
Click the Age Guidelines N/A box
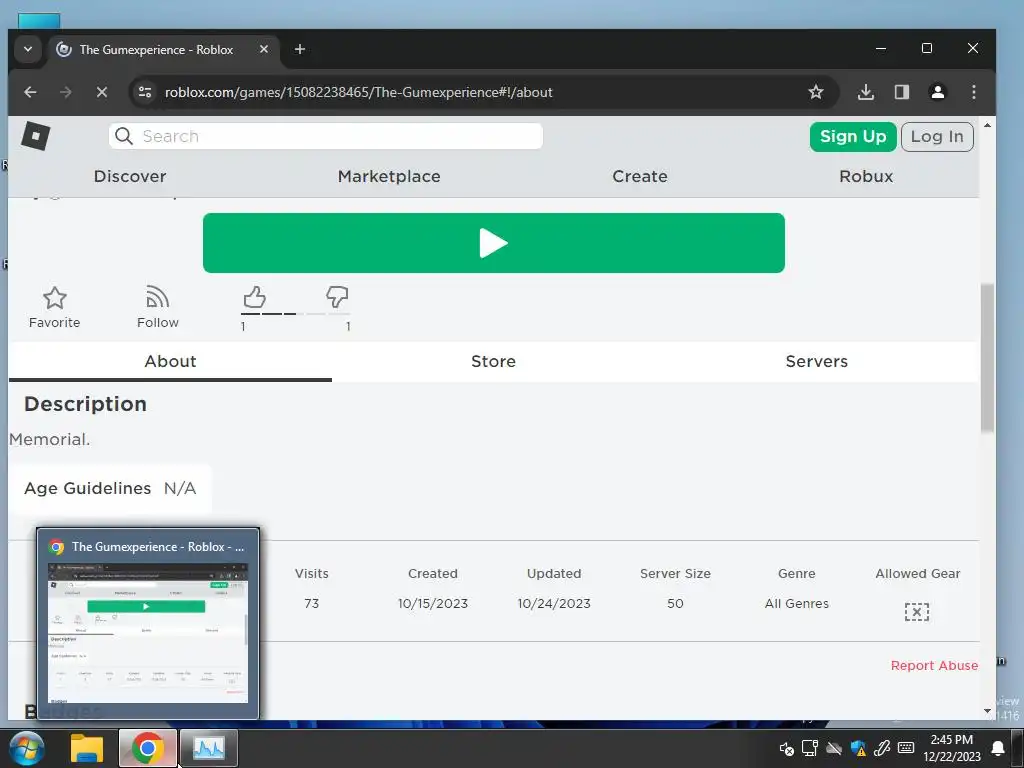click(110, 488)
